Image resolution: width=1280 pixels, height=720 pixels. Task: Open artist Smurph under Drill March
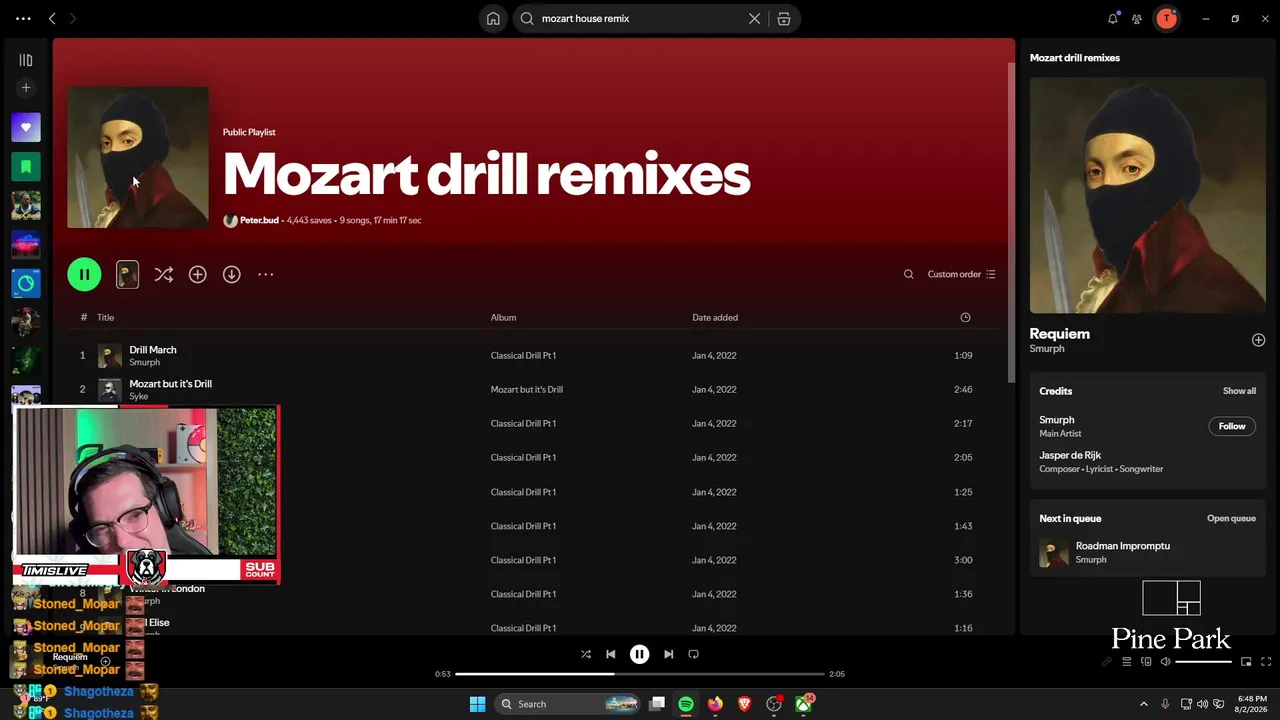[x=144, y=362]
